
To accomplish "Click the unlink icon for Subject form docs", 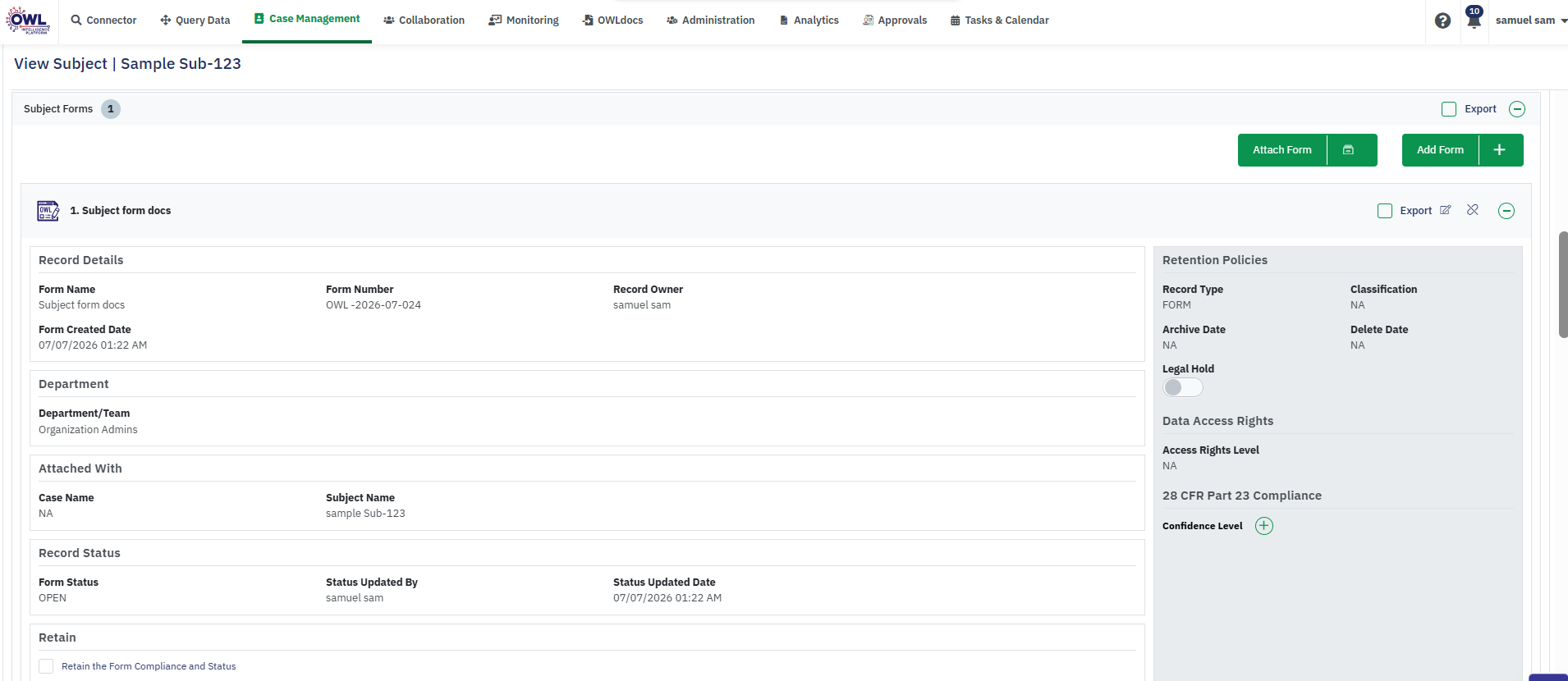I will [1473, 210].
